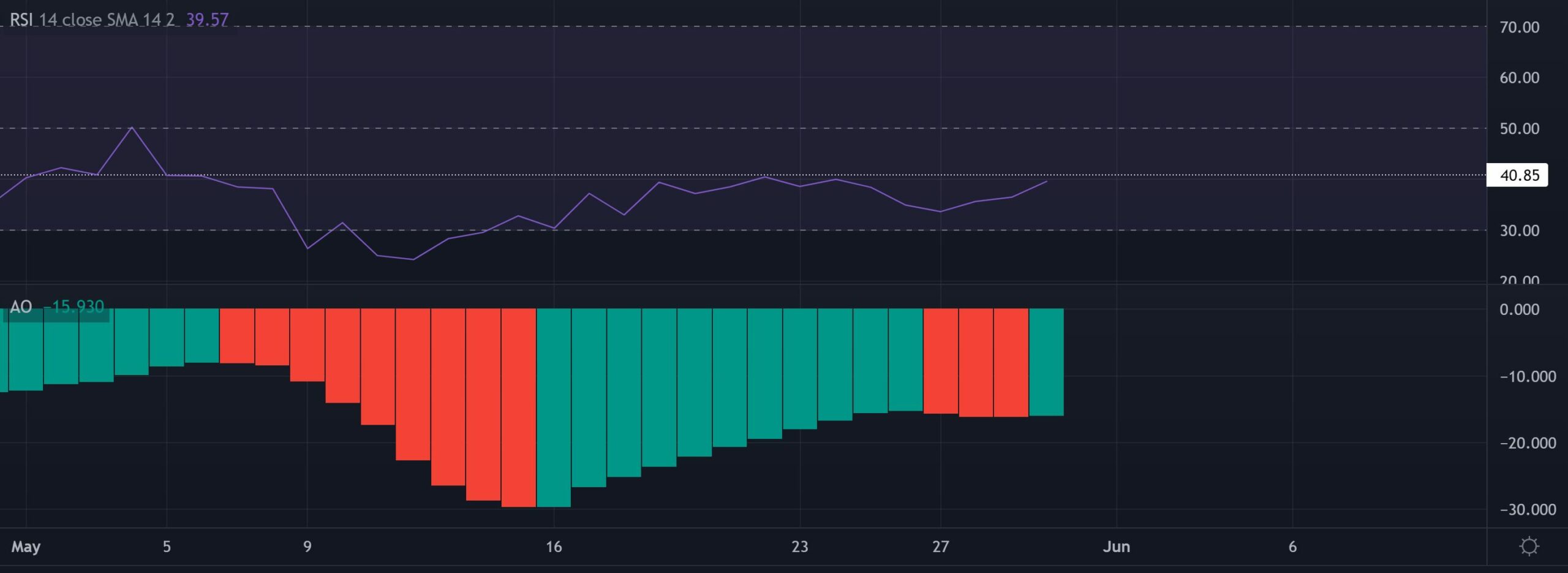This screenshot has height=573, width=1568.
Task: Click the purple RSI value 39.57
Action: (x=206, y=19)
